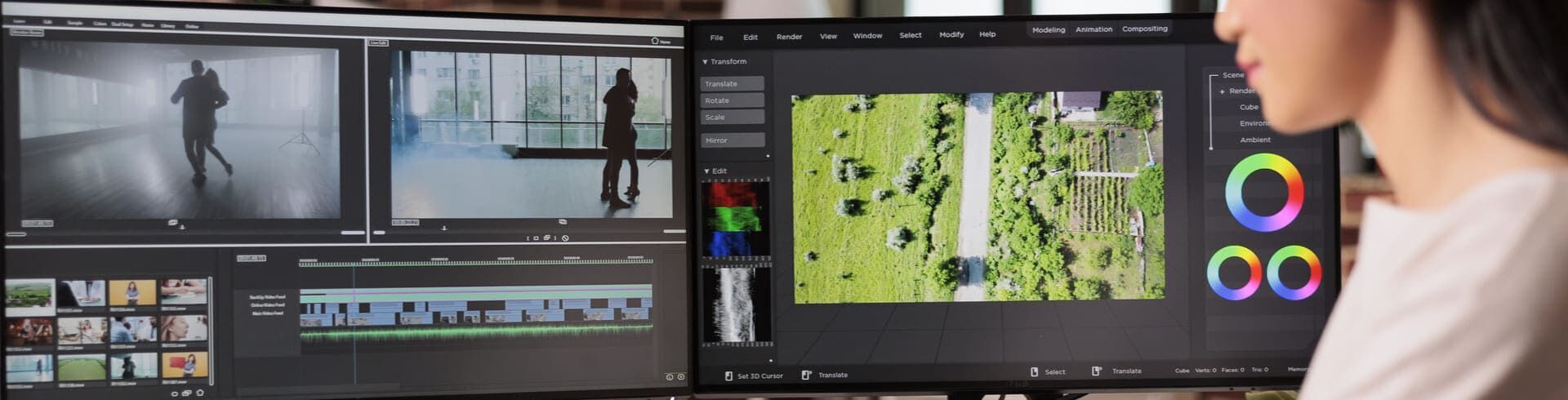Click the Scale button
This screenshot has width=1568, height=400.
732,118
